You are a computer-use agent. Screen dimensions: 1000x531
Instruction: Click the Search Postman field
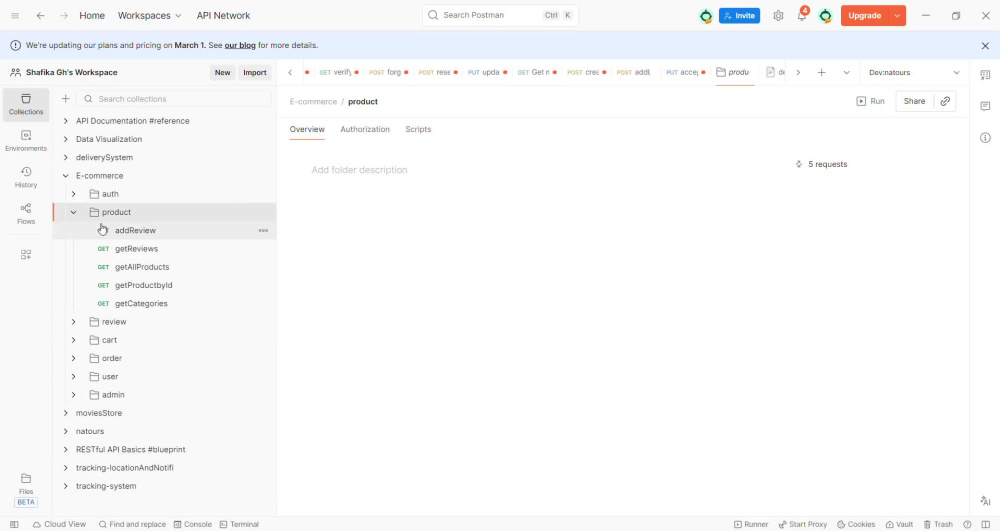pos(500,15)
